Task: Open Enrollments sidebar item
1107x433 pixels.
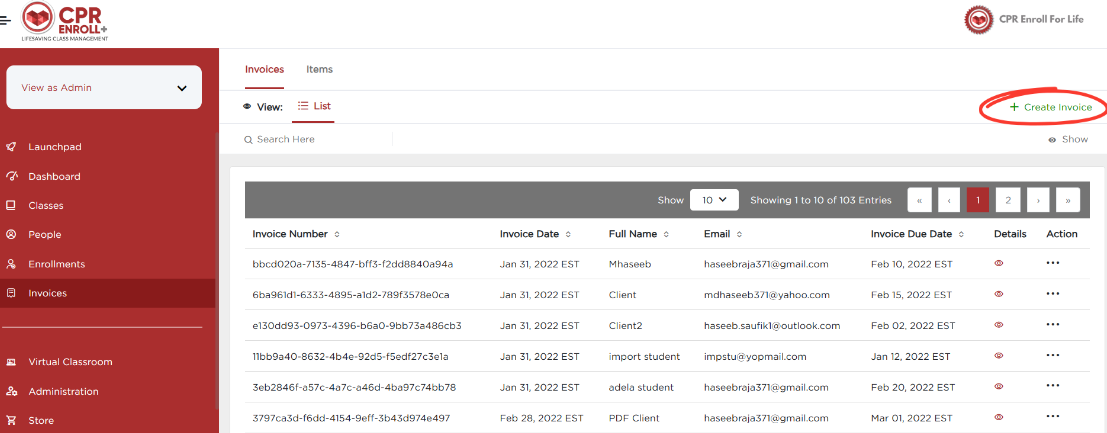Action: click(x=56, y=264)
